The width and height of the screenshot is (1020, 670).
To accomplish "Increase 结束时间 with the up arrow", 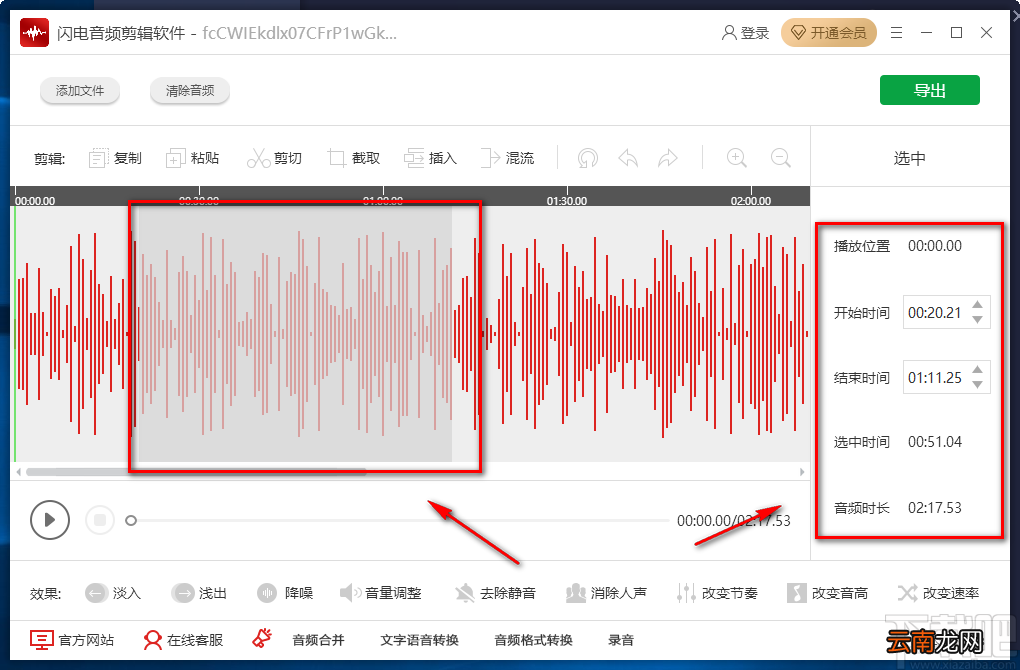I will pos(977,369).
